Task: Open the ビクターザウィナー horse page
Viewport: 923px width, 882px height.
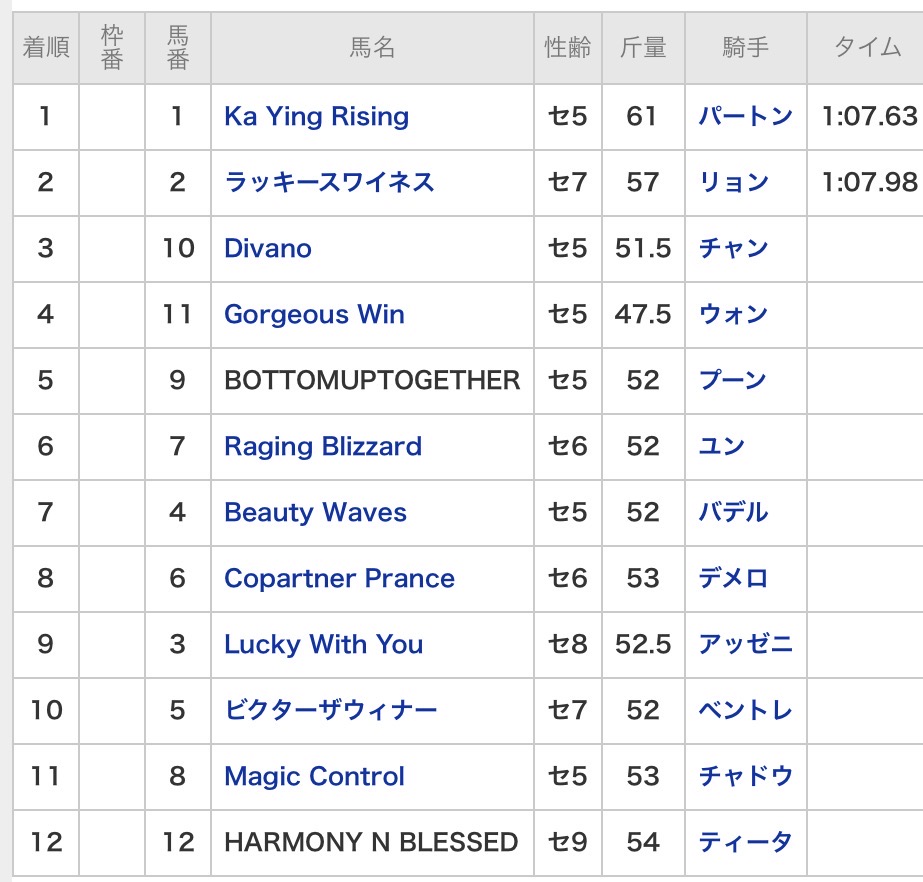Action: tap(330, 710)
